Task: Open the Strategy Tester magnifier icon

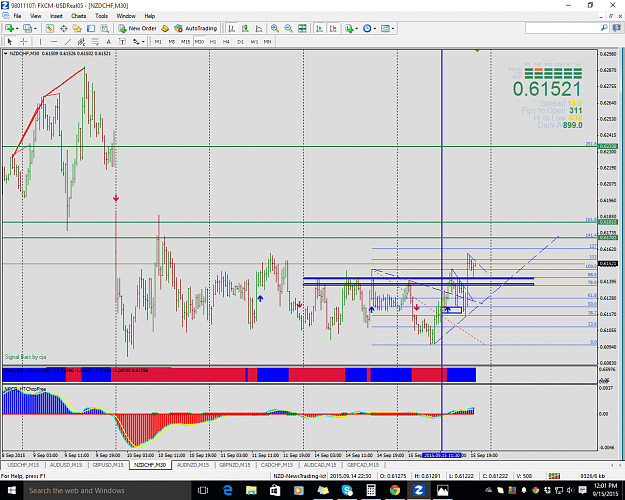Action: coord(104,28)
